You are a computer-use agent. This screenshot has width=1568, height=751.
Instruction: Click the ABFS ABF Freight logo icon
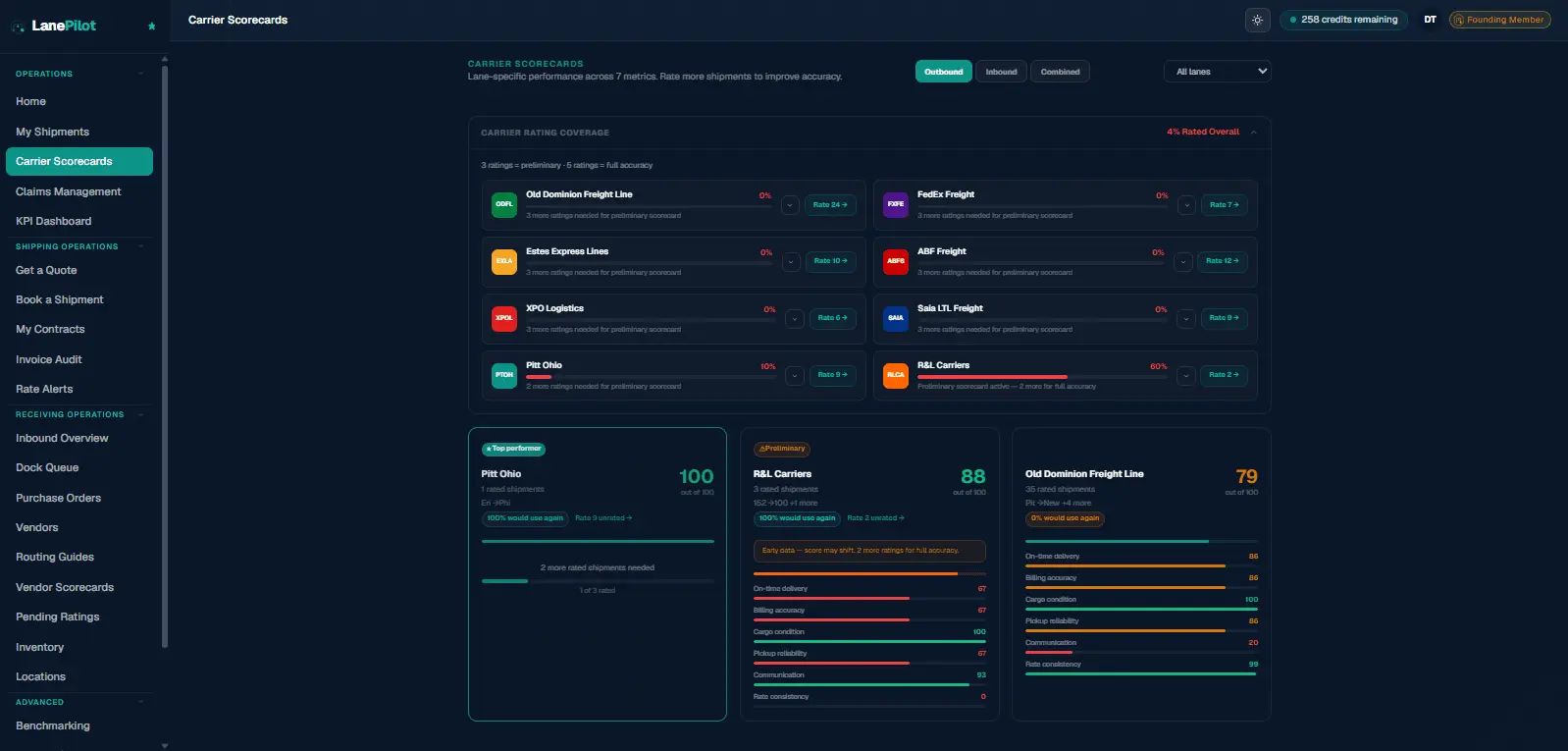896,261
